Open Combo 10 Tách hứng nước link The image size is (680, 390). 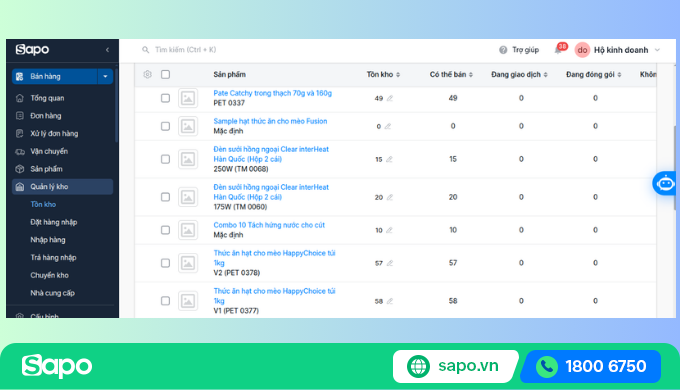point(269,225)
